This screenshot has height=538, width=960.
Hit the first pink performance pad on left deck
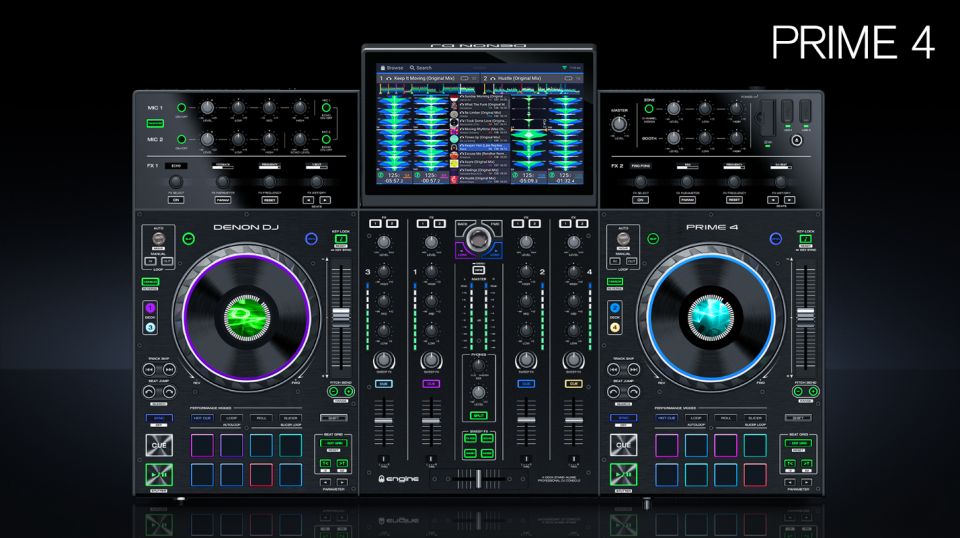(200, 444)
